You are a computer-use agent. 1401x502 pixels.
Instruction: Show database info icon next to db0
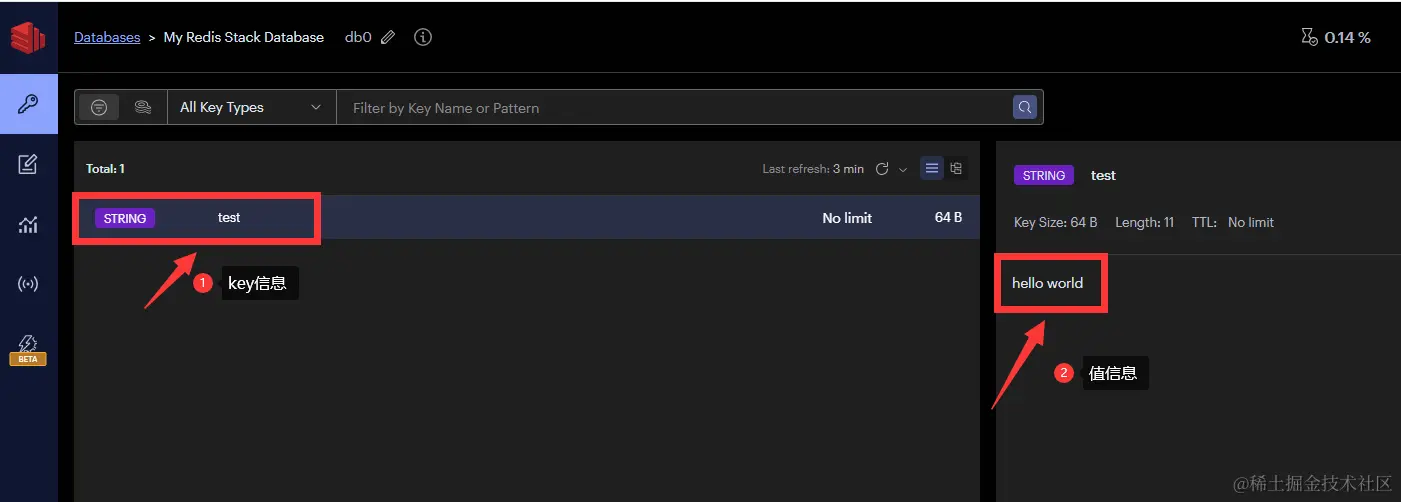click(x=423, y=37)
